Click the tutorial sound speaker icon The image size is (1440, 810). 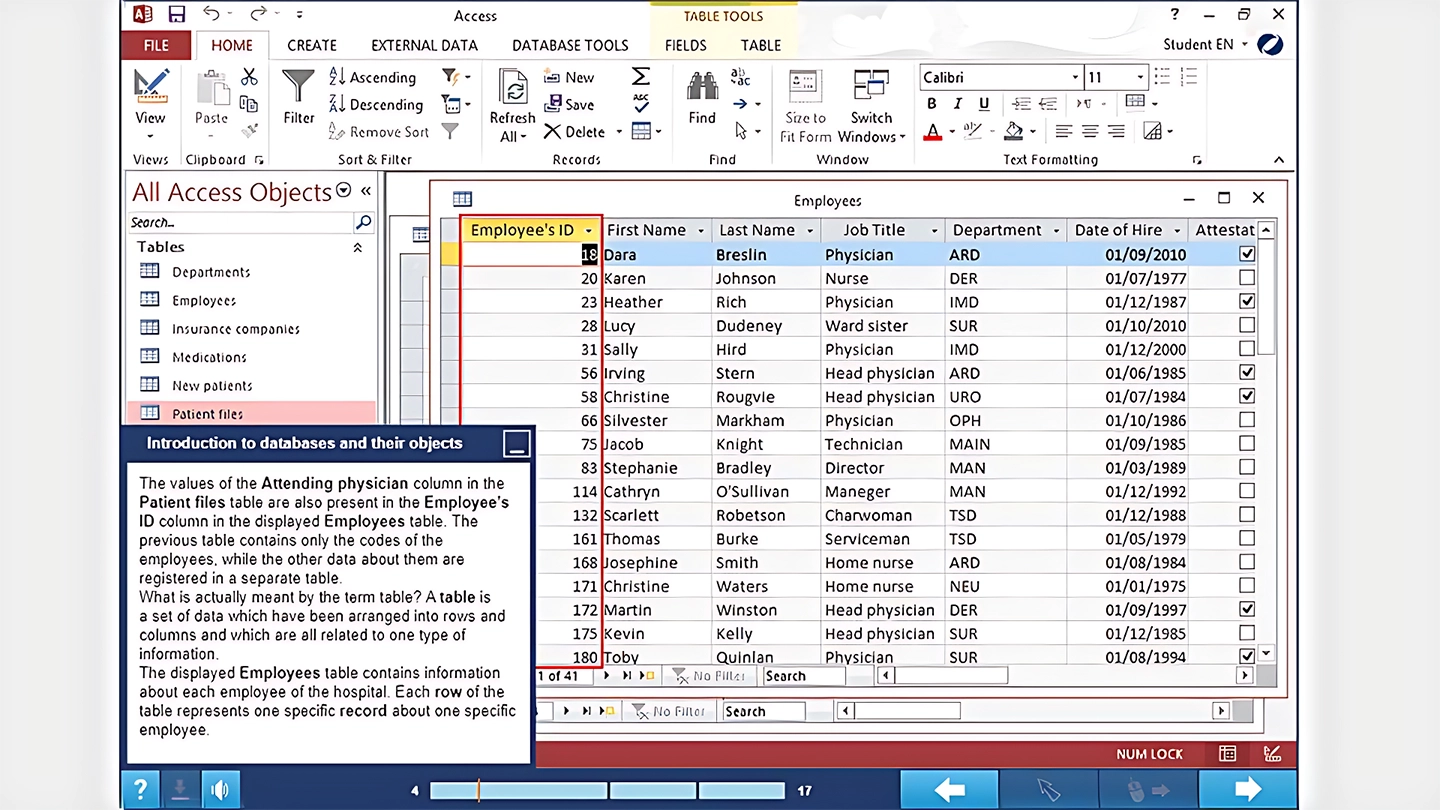click(220, 790)
